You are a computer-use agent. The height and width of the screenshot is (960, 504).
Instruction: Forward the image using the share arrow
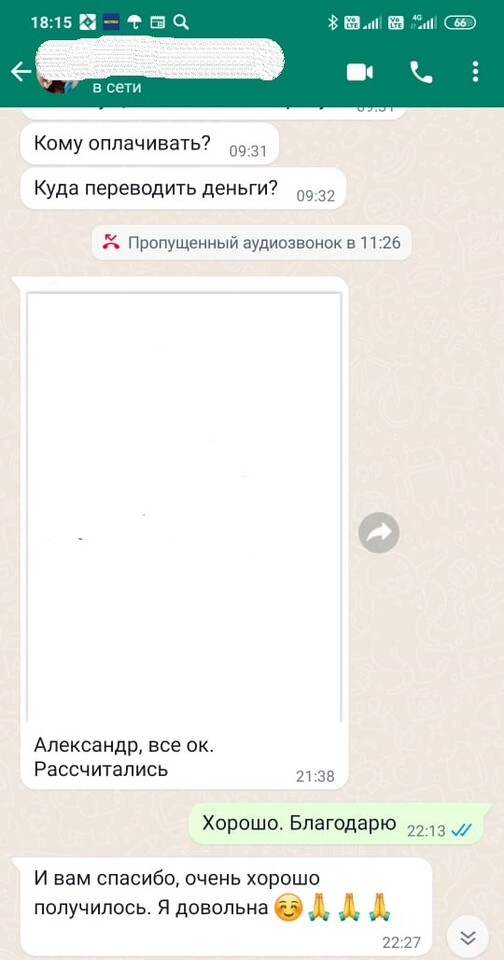click(378, 533)
